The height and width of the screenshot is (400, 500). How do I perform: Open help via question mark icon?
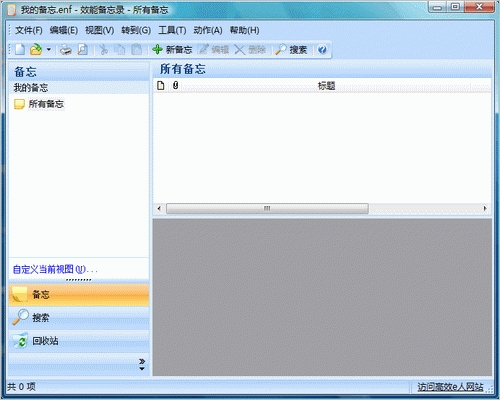coord(322,50)
